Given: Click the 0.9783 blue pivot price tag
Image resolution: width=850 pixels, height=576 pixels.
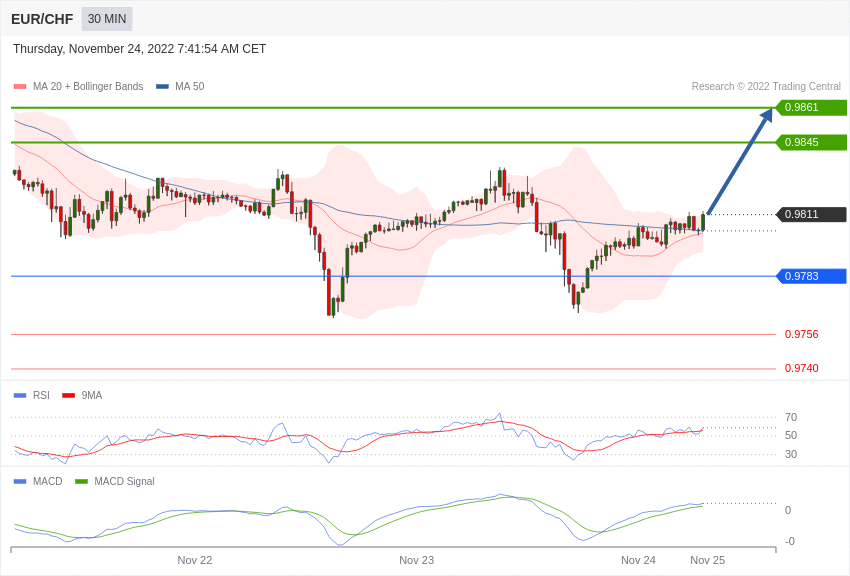Looking at the screenshot, I should pyautogui.click(x=812, y=276).
